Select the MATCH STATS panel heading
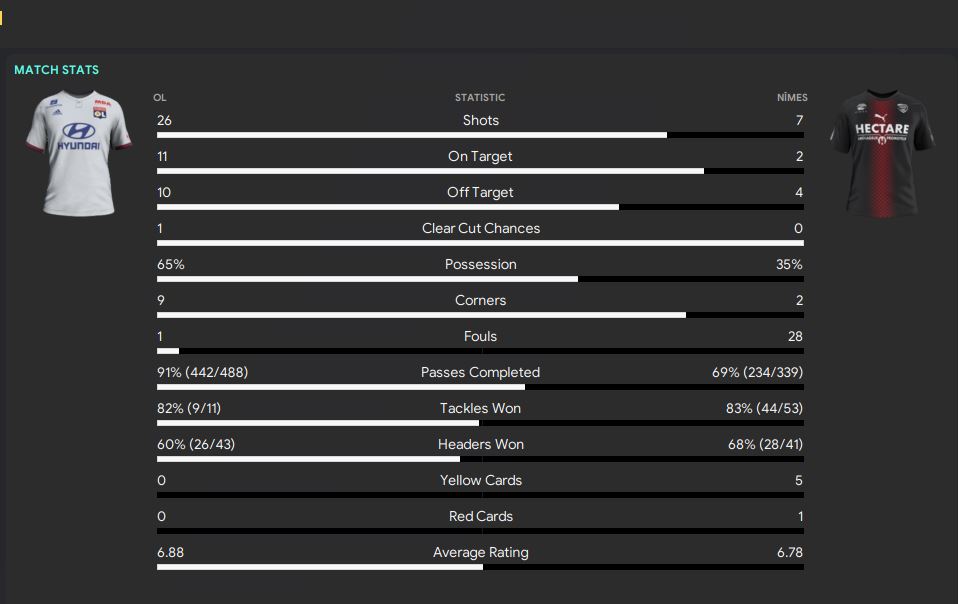The width and height of the screenshot is (958, 604). tap(57, 70)
